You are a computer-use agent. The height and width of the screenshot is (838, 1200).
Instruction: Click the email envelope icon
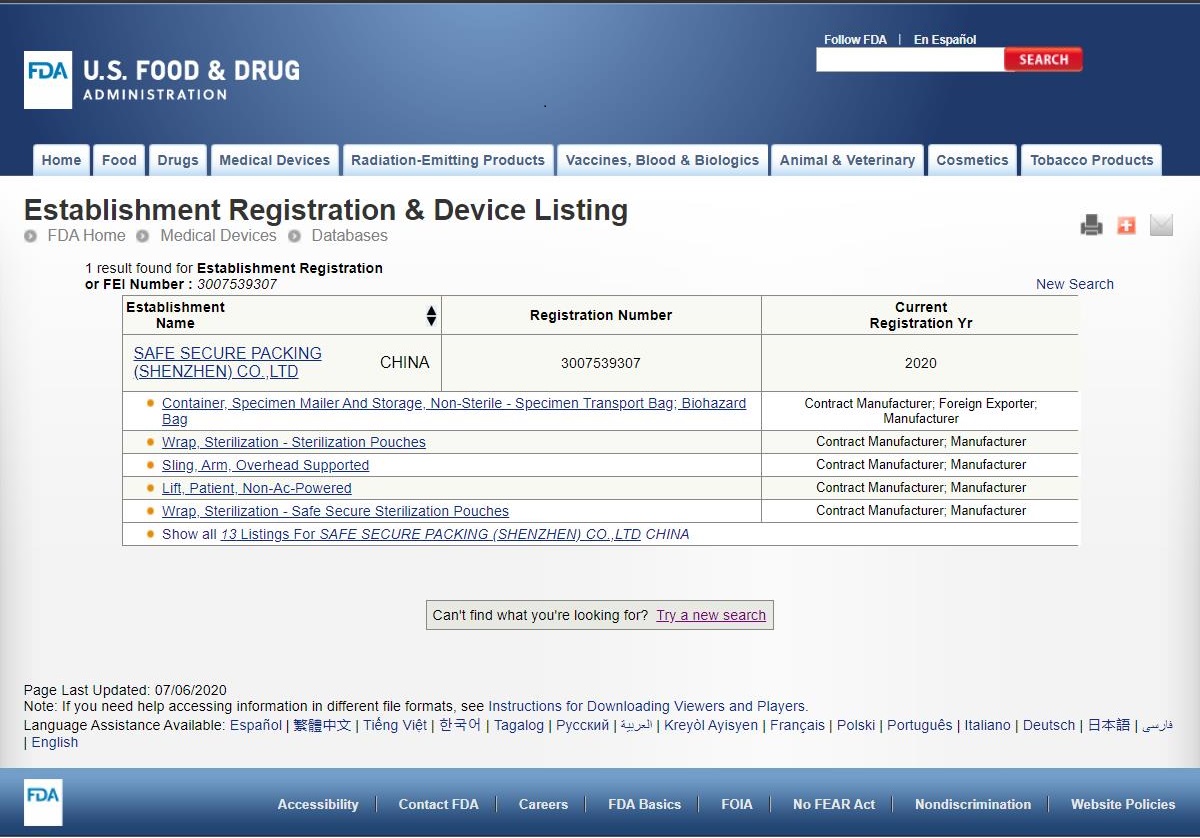coord(1161,225)
